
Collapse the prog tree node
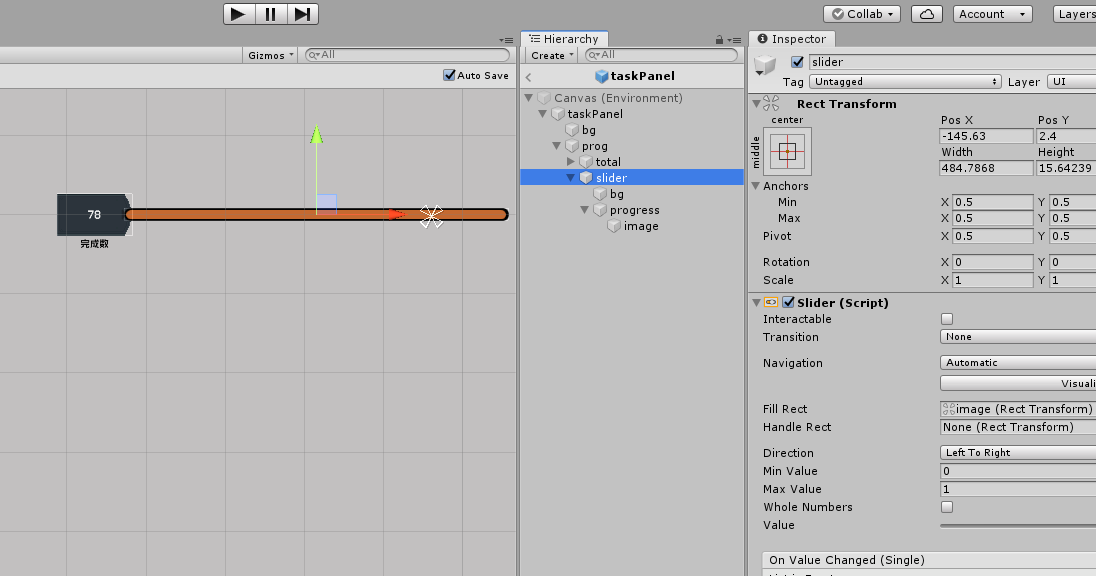click(x=557, y=146)
